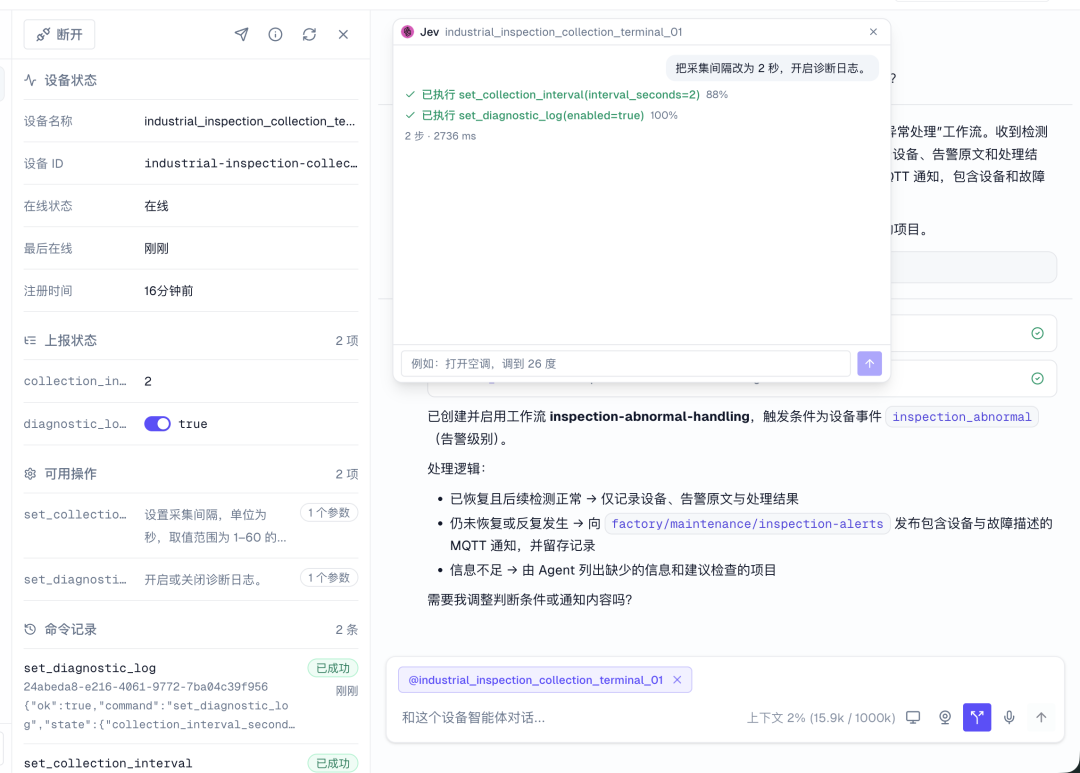Viewport: 1080px width, 773px height.
Task: Click the second green check circle icon
Action: (1037, 378)
